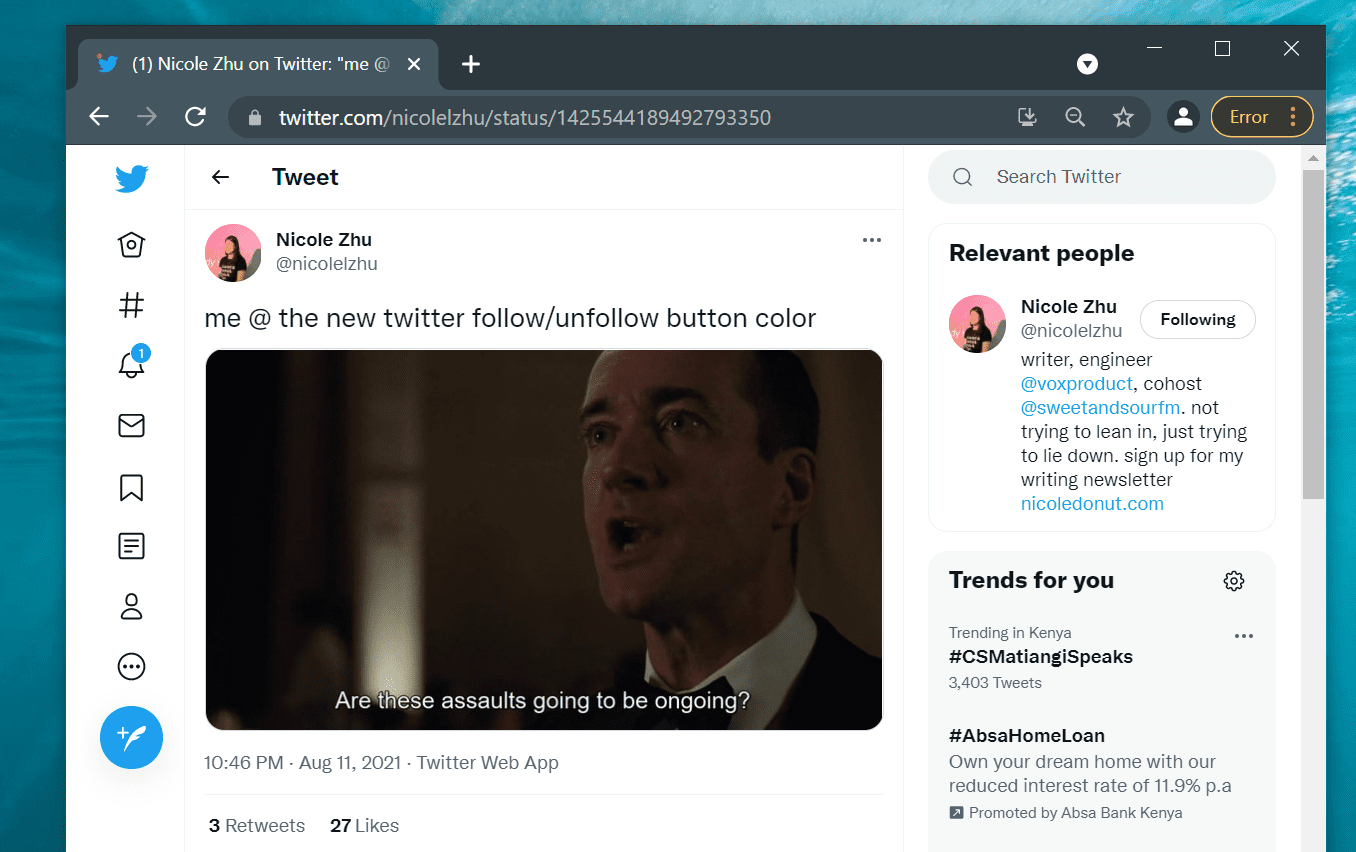Click Nicole Zhu's avatar on the tweet
The width and height of the screenshot is (1356, 852).
click(x=233, y=252)
